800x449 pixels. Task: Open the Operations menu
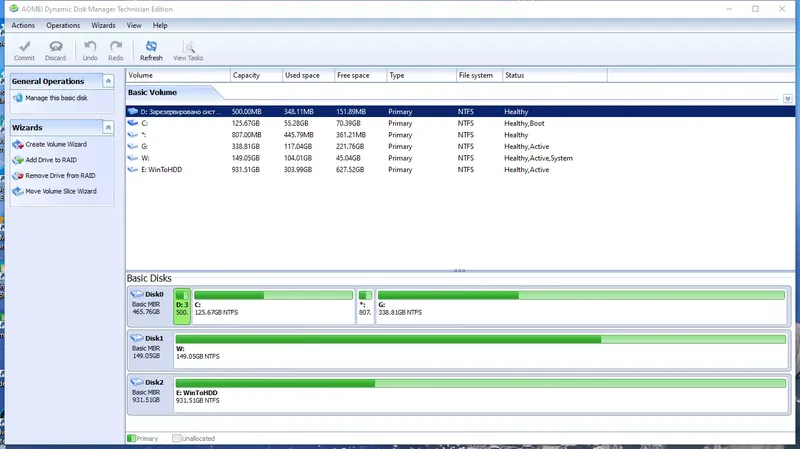coord(63,26)
